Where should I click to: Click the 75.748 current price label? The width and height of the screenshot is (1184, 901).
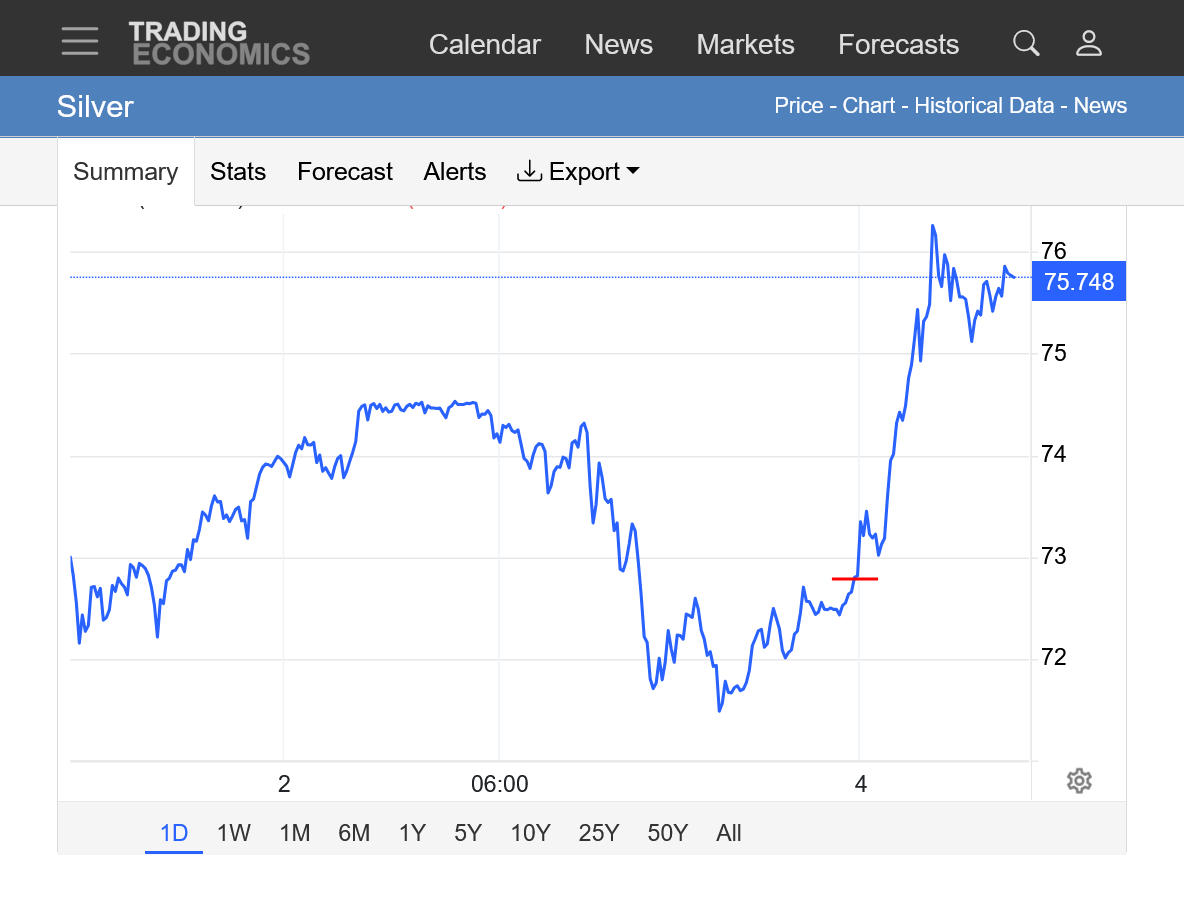(1078, 282)
